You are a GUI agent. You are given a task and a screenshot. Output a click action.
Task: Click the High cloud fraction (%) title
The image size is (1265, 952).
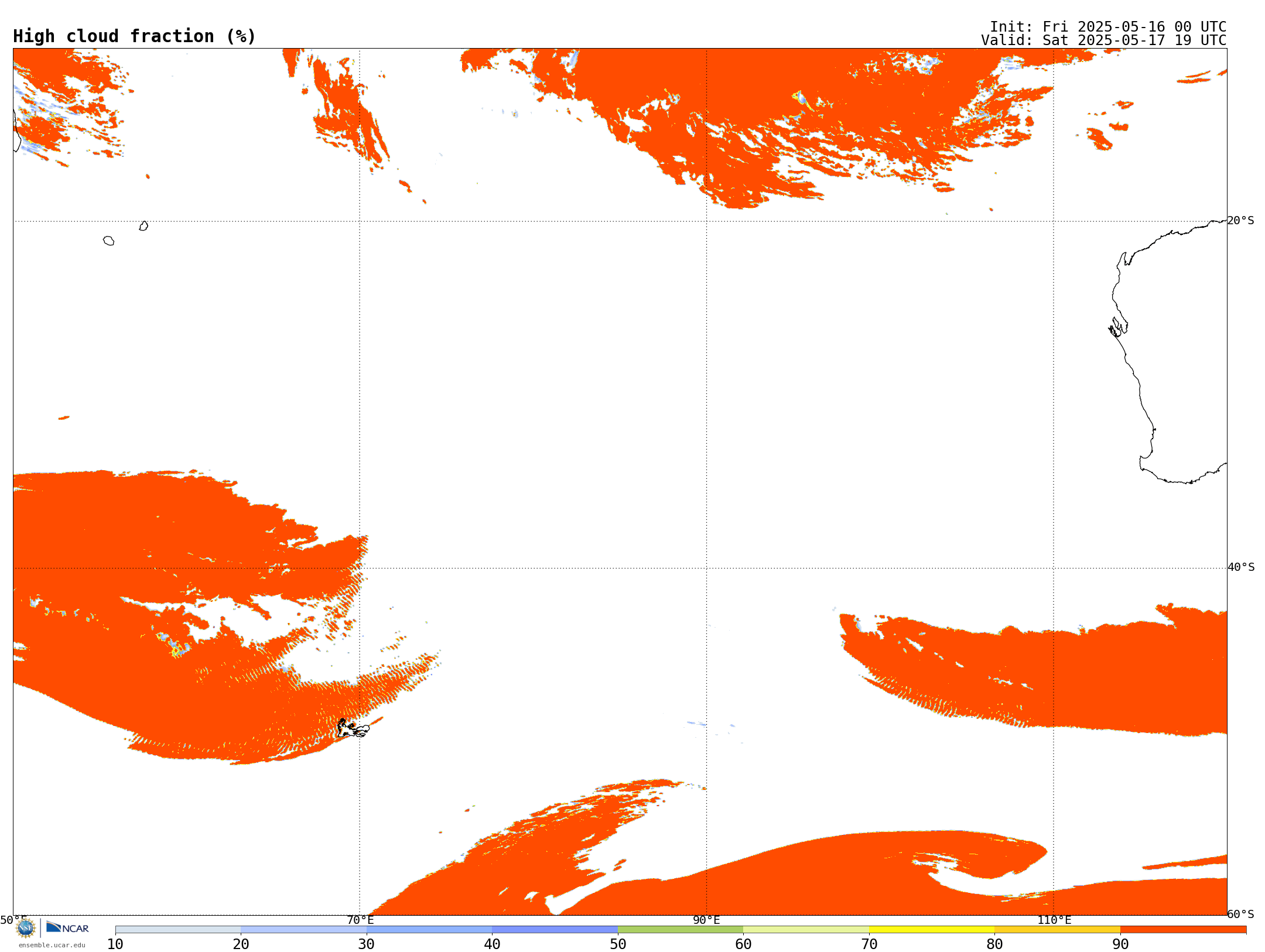coord(134,36)
